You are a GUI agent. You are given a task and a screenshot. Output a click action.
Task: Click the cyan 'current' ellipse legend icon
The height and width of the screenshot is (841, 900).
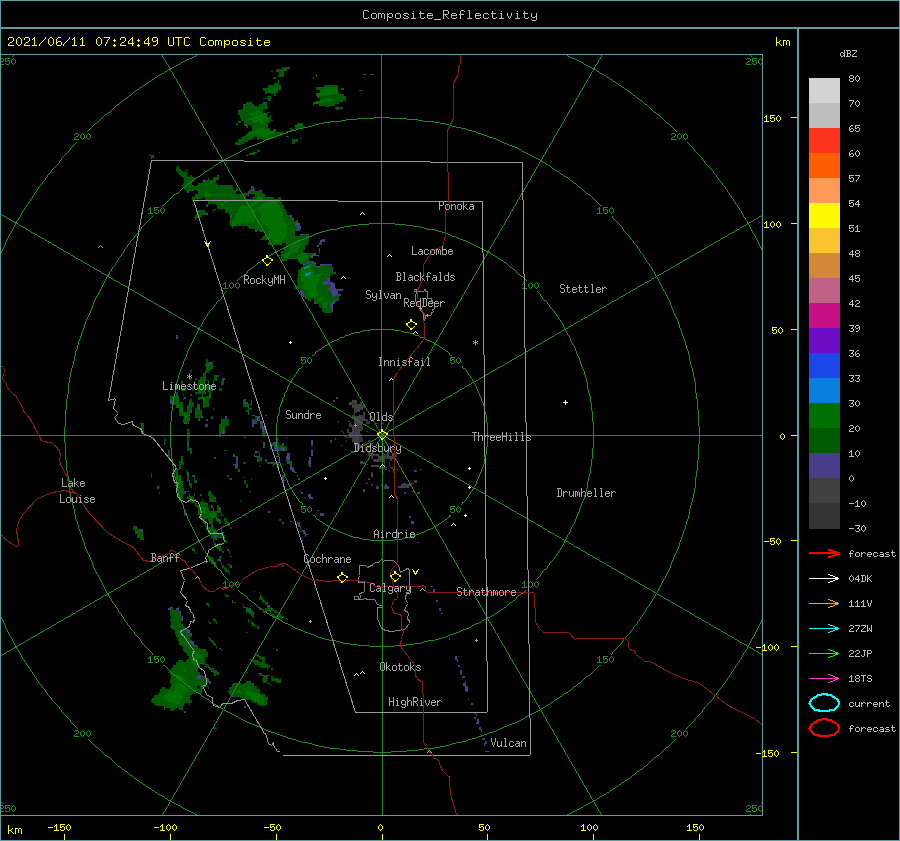point(824,703)
